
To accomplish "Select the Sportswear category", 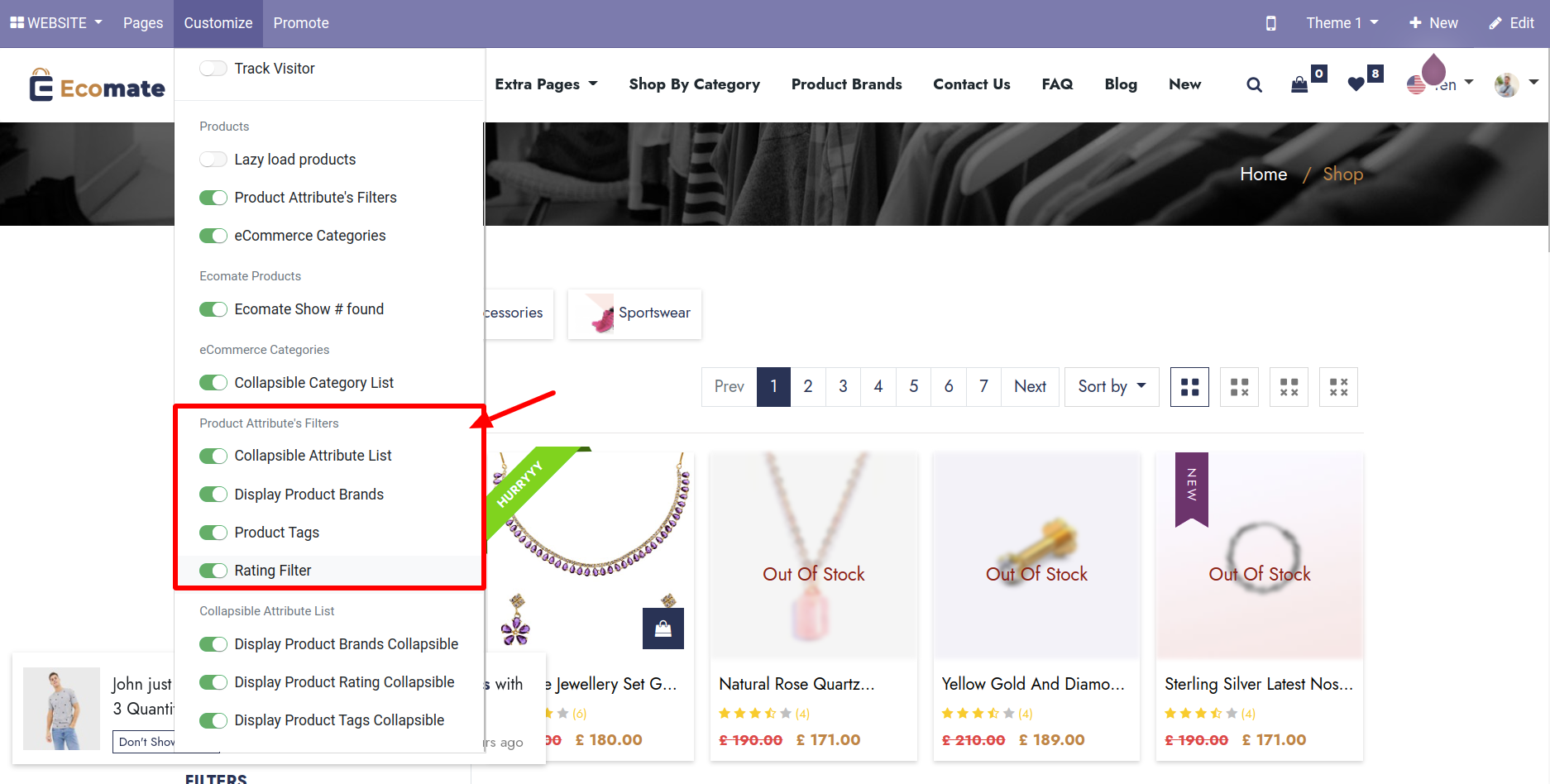I will pyautogui.click(x=634, y=313).
